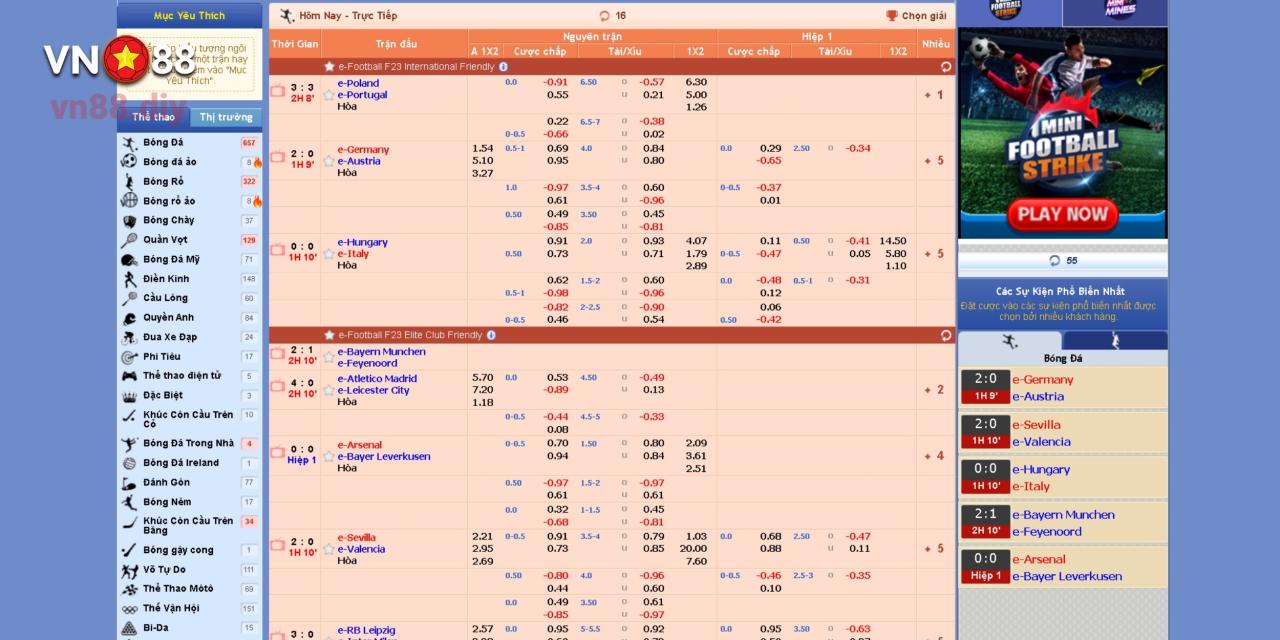
Task: Favorite the e-Sevilla vs e-Valencia match star
Action: point(328,549)
